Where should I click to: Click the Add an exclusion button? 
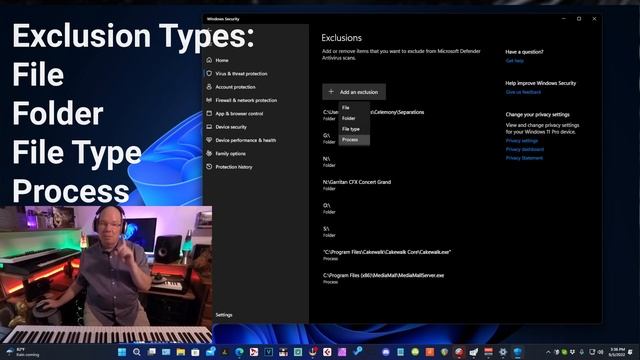(354, 92)
